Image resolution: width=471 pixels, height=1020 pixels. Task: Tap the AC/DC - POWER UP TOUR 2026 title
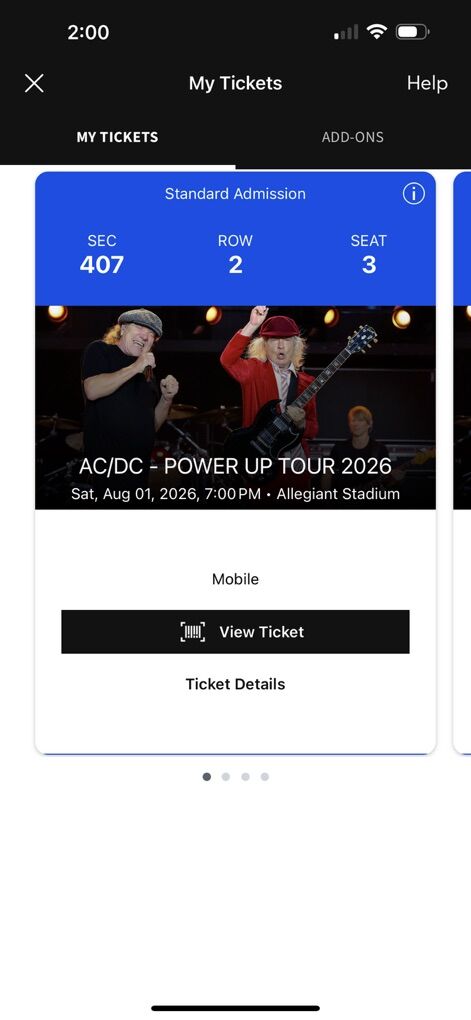(236, 466)
